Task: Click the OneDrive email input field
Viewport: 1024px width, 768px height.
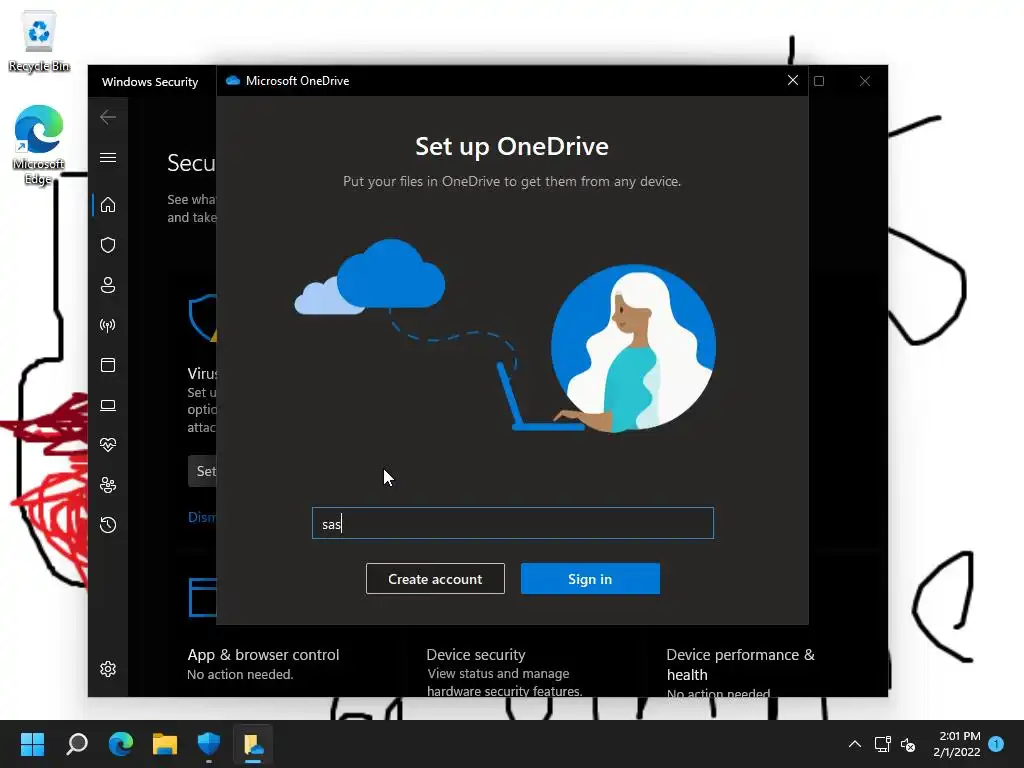Action: tap(513, 523)
